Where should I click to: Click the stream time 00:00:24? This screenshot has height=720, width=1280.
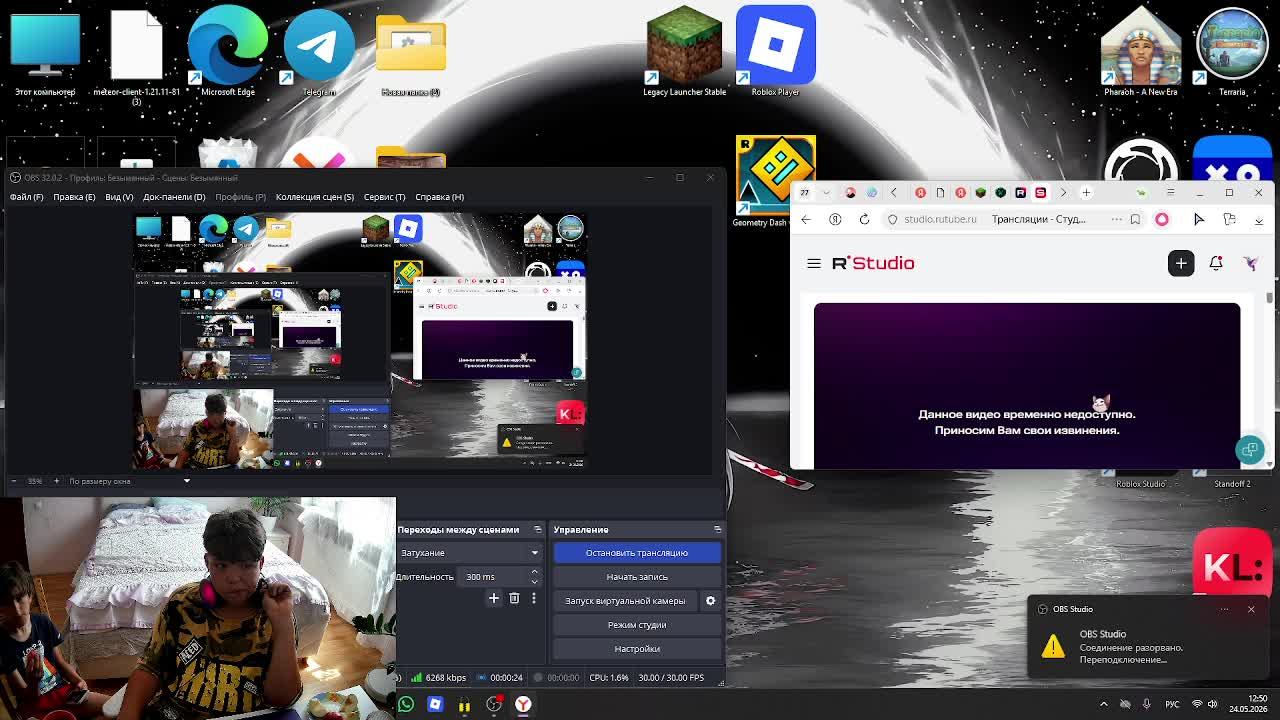pos(507,678)
